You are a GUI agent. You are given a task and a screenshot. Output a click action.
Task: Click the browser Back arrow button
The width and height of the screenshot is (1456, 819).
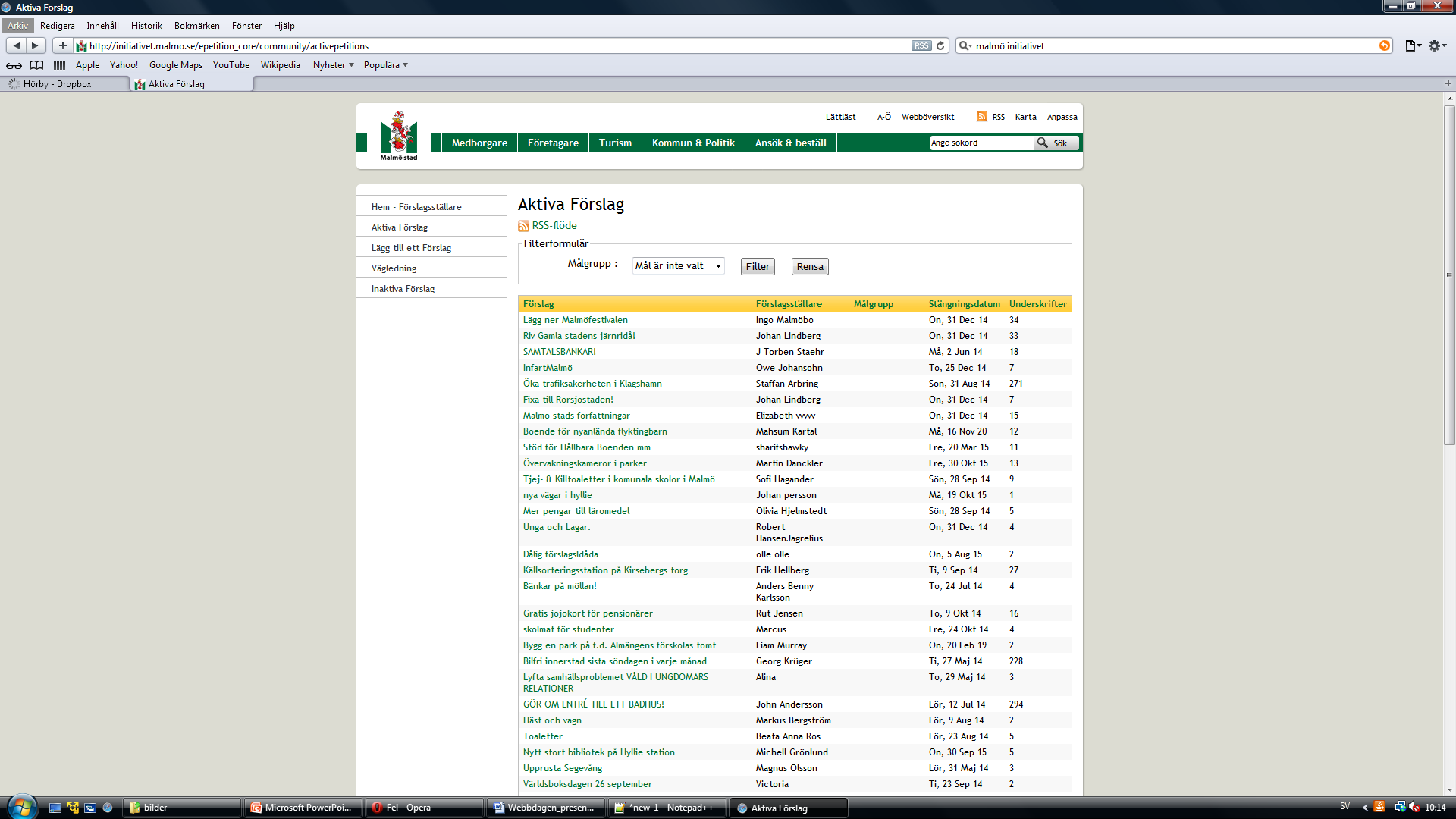17,46
